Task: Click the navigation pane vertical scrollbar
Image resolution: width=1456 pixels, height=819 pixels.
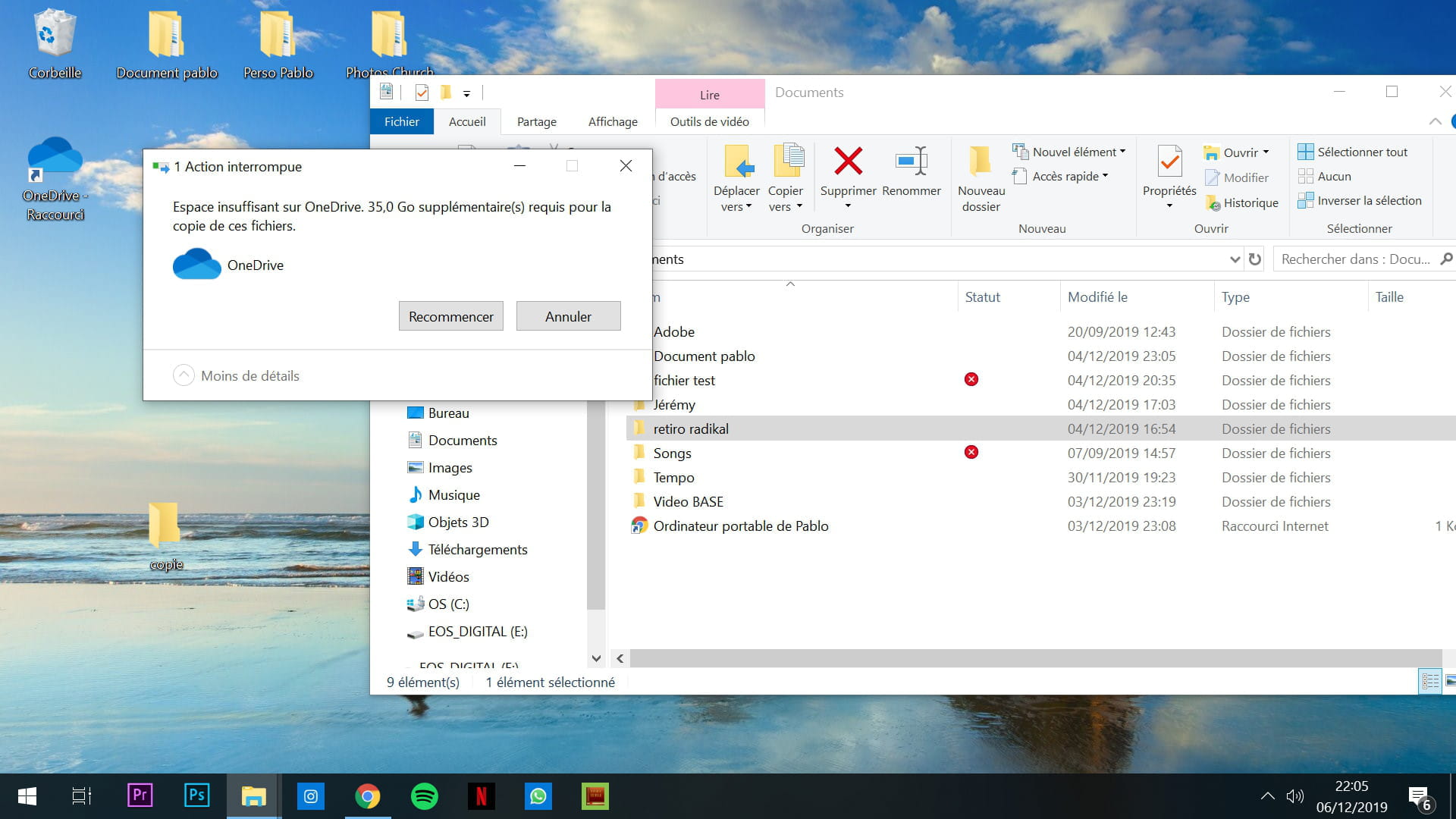Action: point(596,507)
